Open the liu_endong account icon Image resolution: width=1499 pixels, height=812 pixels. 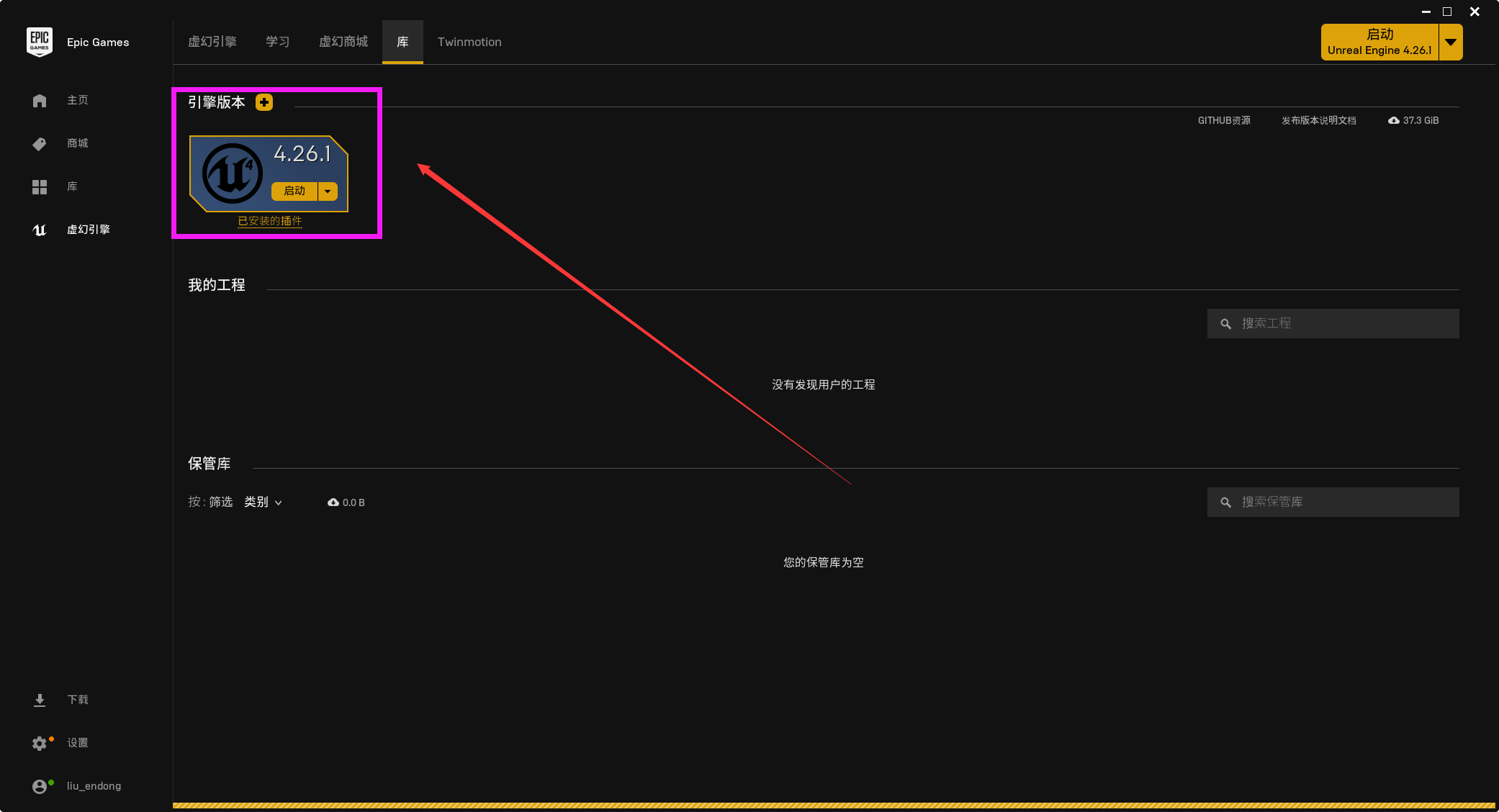[x=40, y=787]
